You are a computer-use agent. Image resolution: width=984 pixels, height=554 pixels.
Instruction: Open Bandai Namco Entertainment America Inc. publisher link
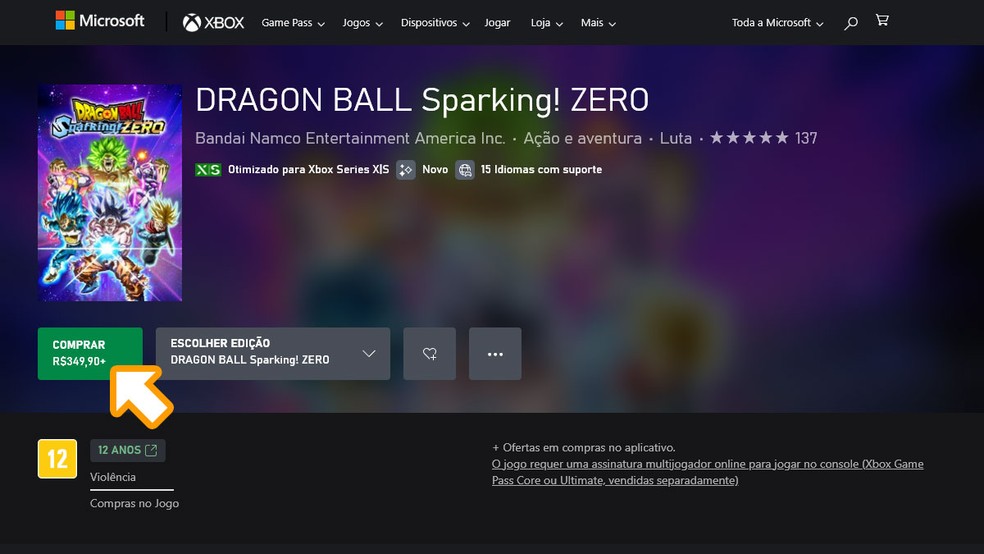coord(350,138)
